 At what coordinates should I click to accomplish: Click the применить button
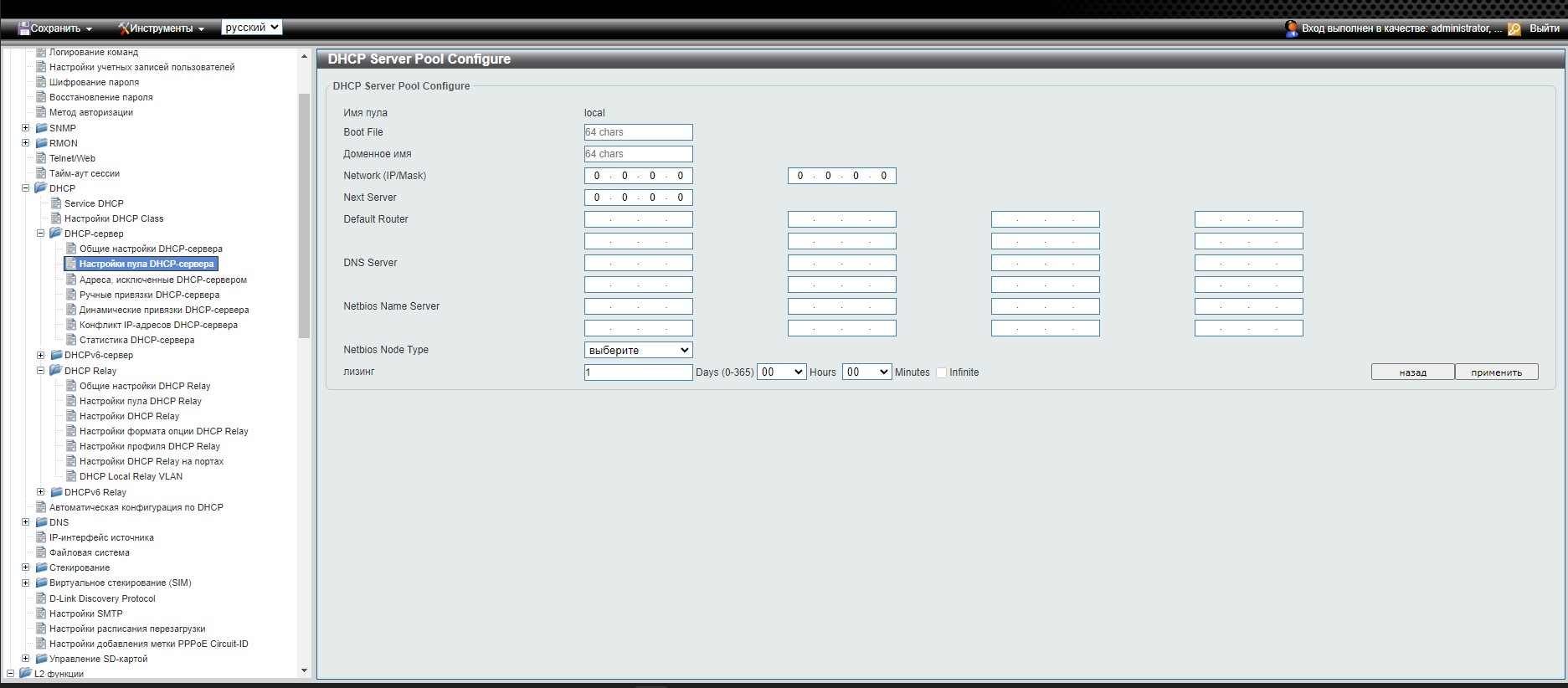pos(1496,372)
